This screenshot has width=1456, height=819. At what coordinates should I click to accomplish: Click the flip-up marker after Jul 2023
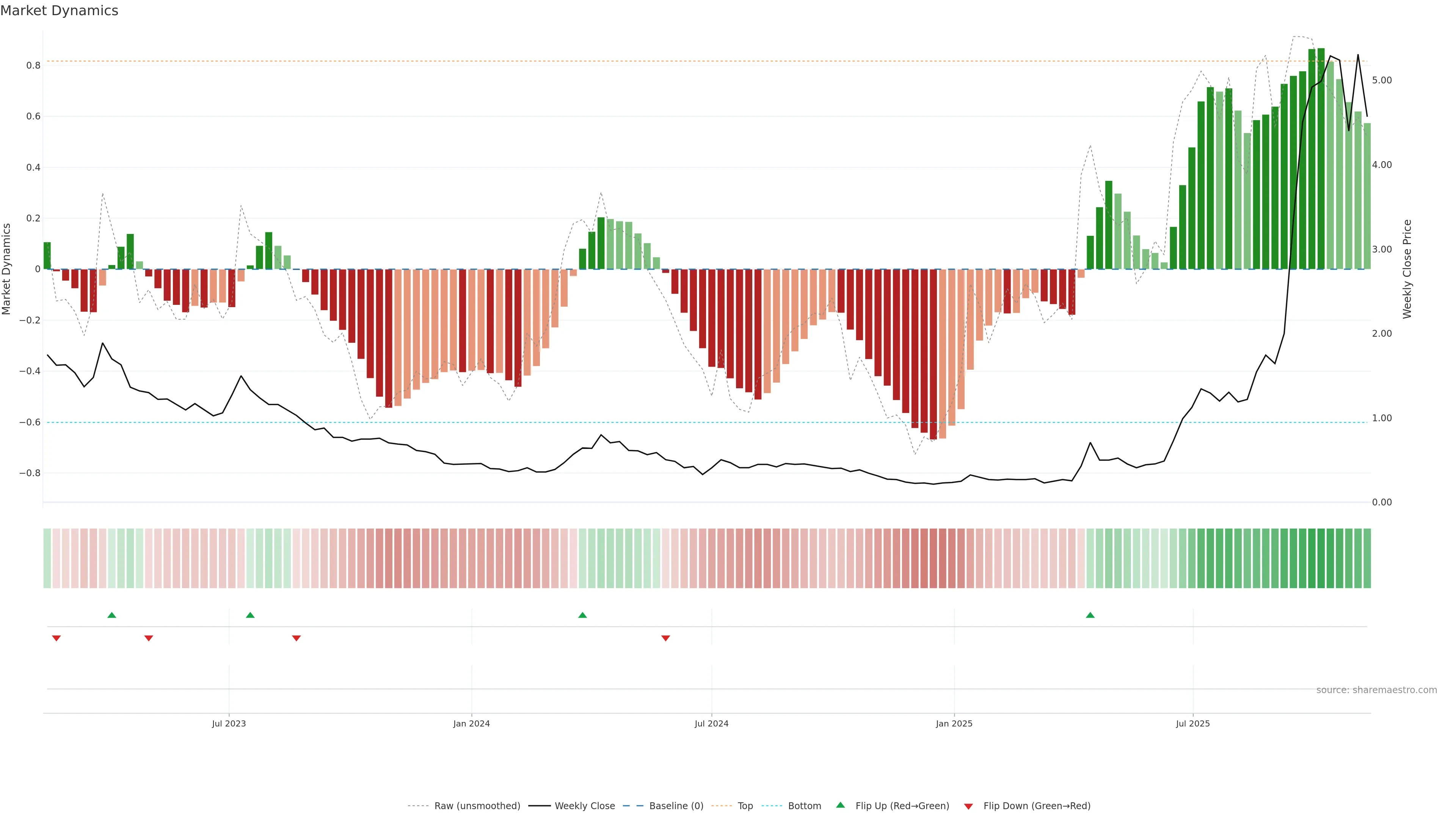250,615
